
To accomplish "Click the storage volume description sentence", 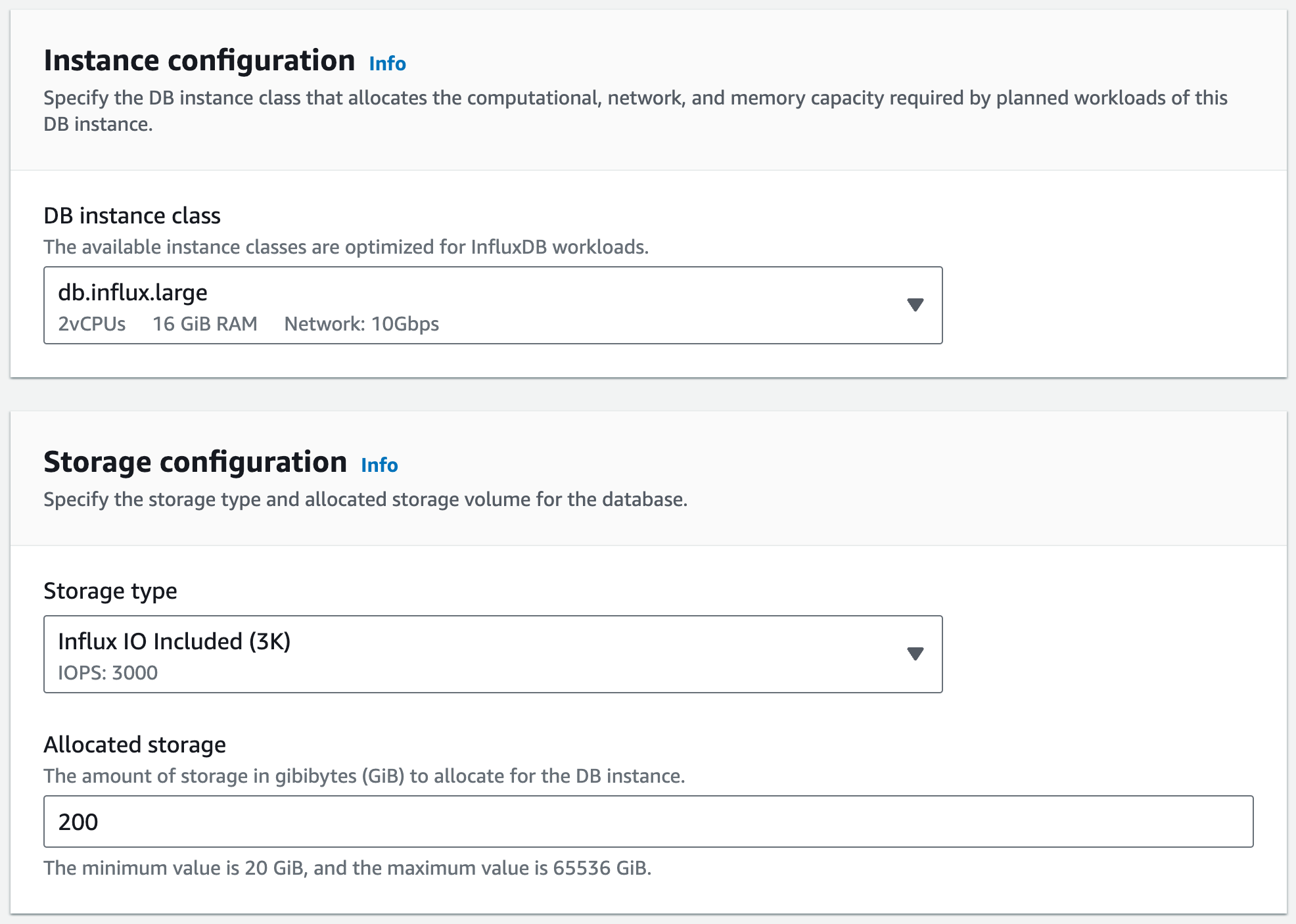I will point(365,499).
